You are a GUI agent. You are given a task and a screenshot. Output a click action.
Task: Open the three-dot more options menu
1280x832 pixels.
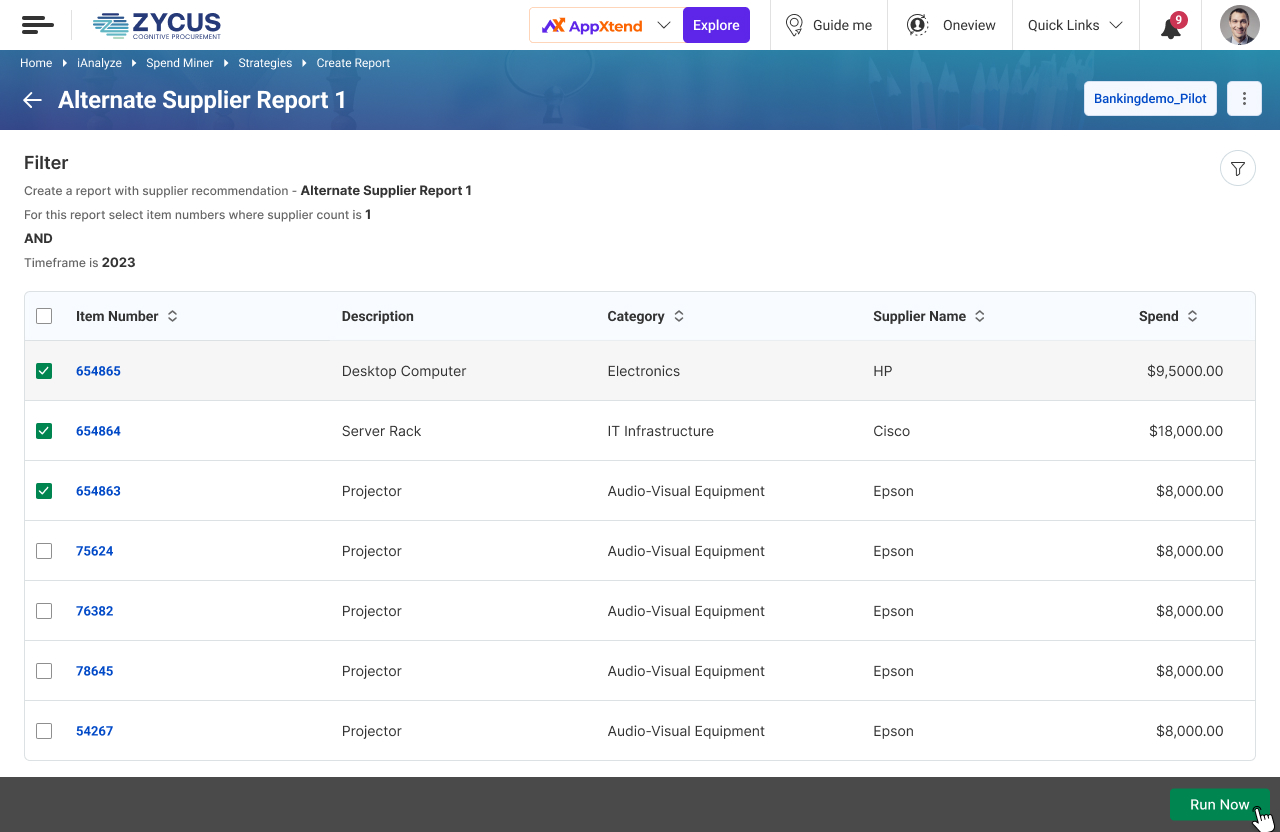[1244, 99]
